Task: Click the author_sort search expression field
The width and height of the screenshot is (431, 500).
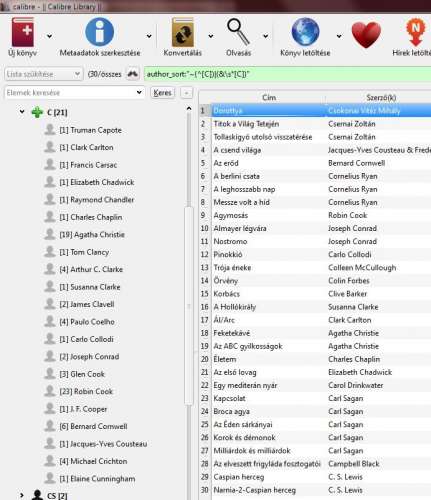Action: coord(287,74)
